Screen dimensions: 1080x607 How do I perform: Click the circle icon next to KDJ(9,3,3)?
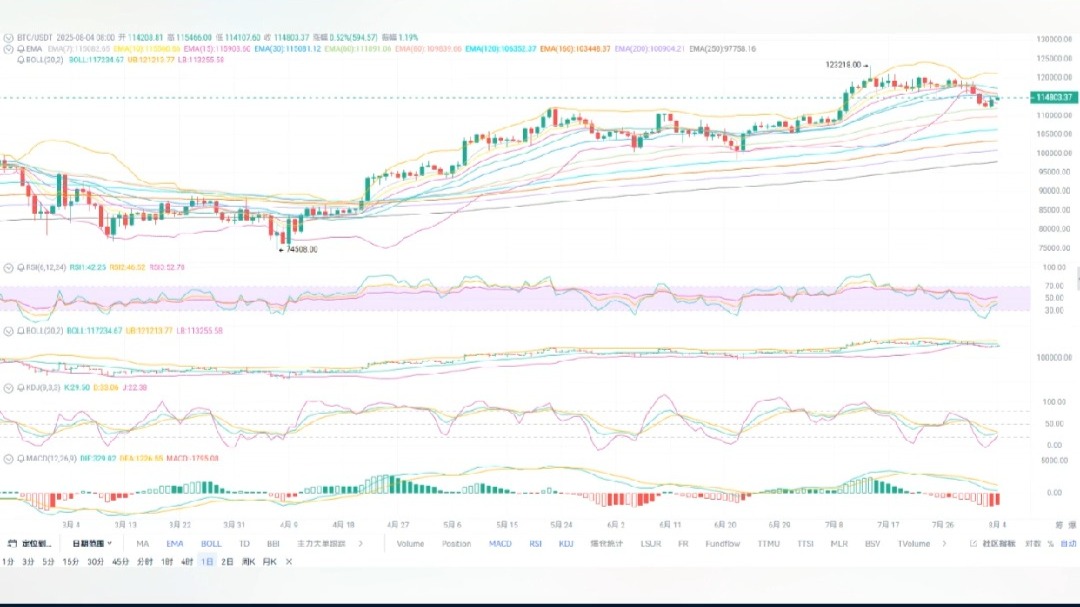[x=9, y=387]
